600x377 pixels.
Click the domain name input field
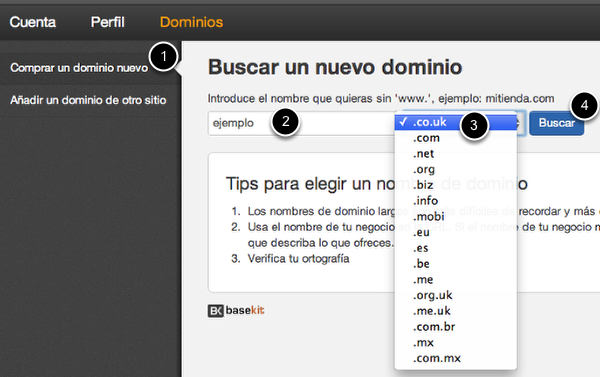pos(302,123)
